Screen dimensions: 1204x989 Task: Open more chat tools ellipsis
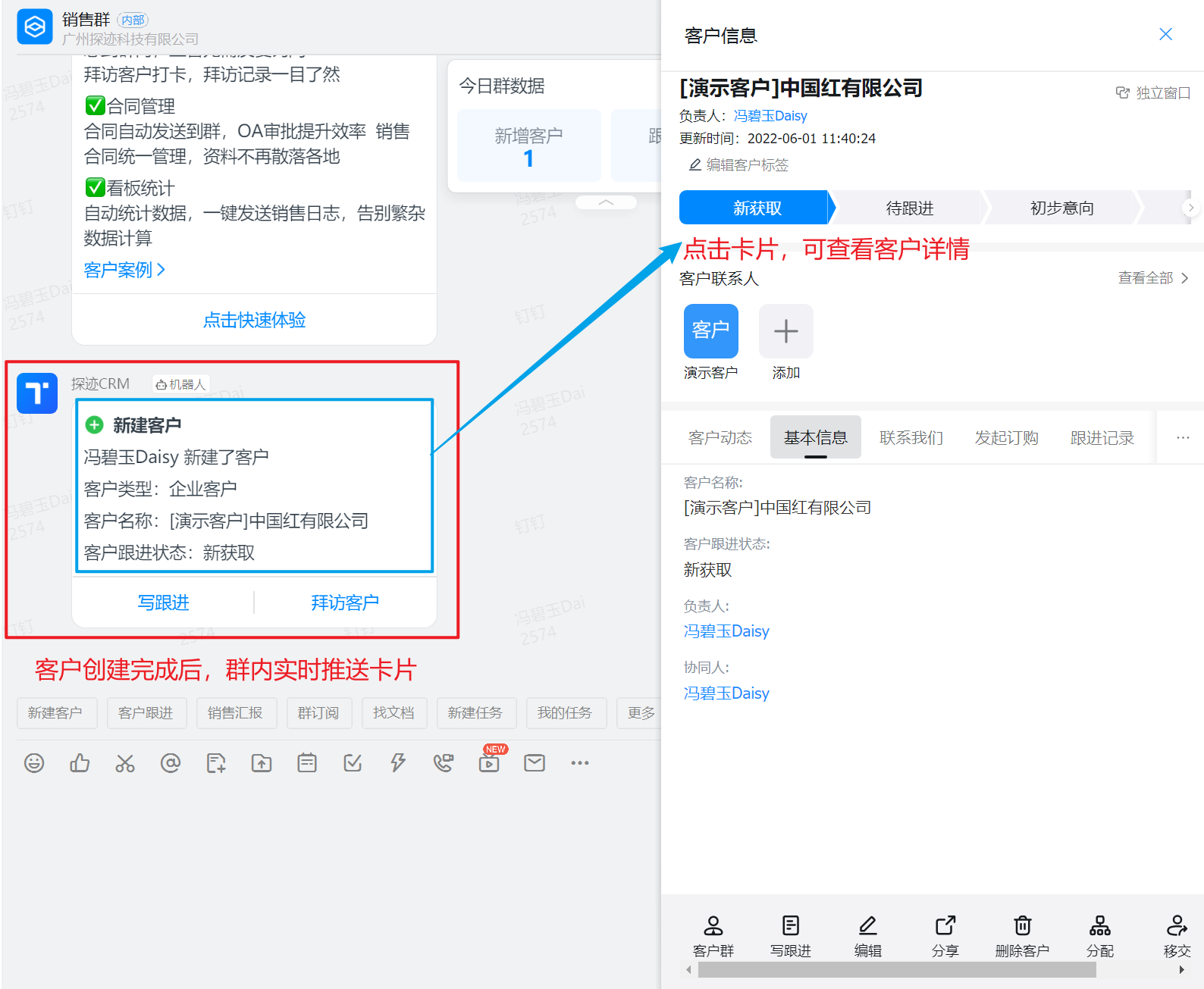pyautogui.click(x=580, y=763)
